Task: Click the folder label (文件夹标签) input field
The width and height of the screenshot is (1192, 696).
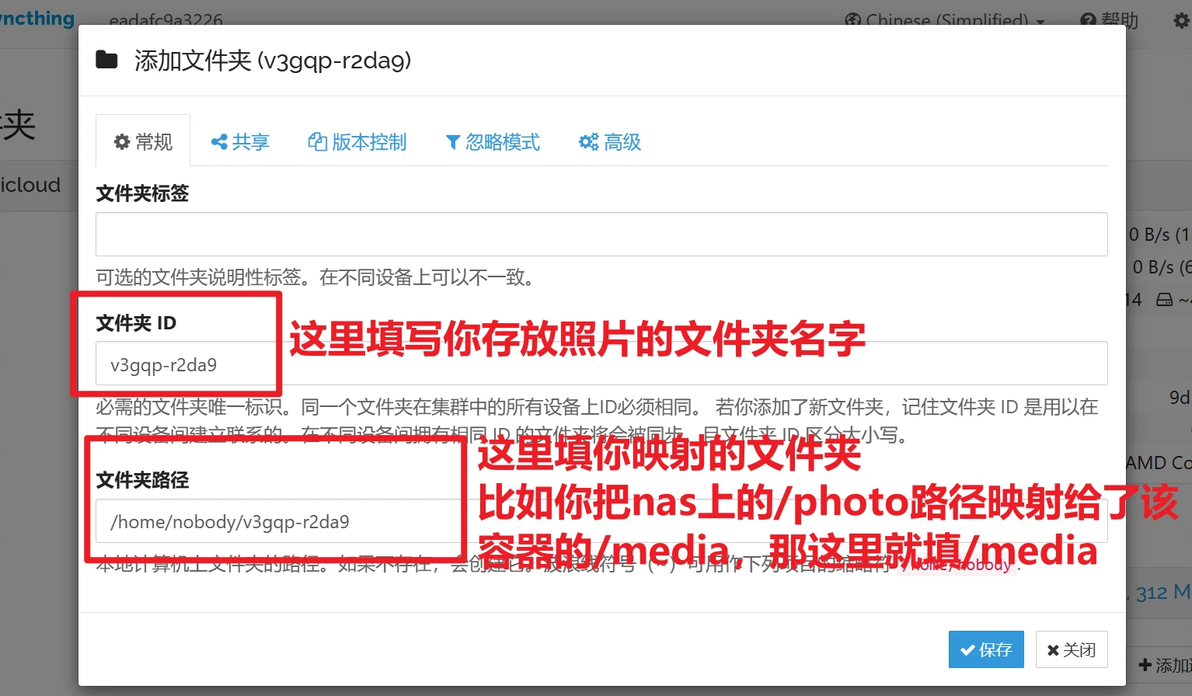Action: pyautogui.click(x=601, y=234)
